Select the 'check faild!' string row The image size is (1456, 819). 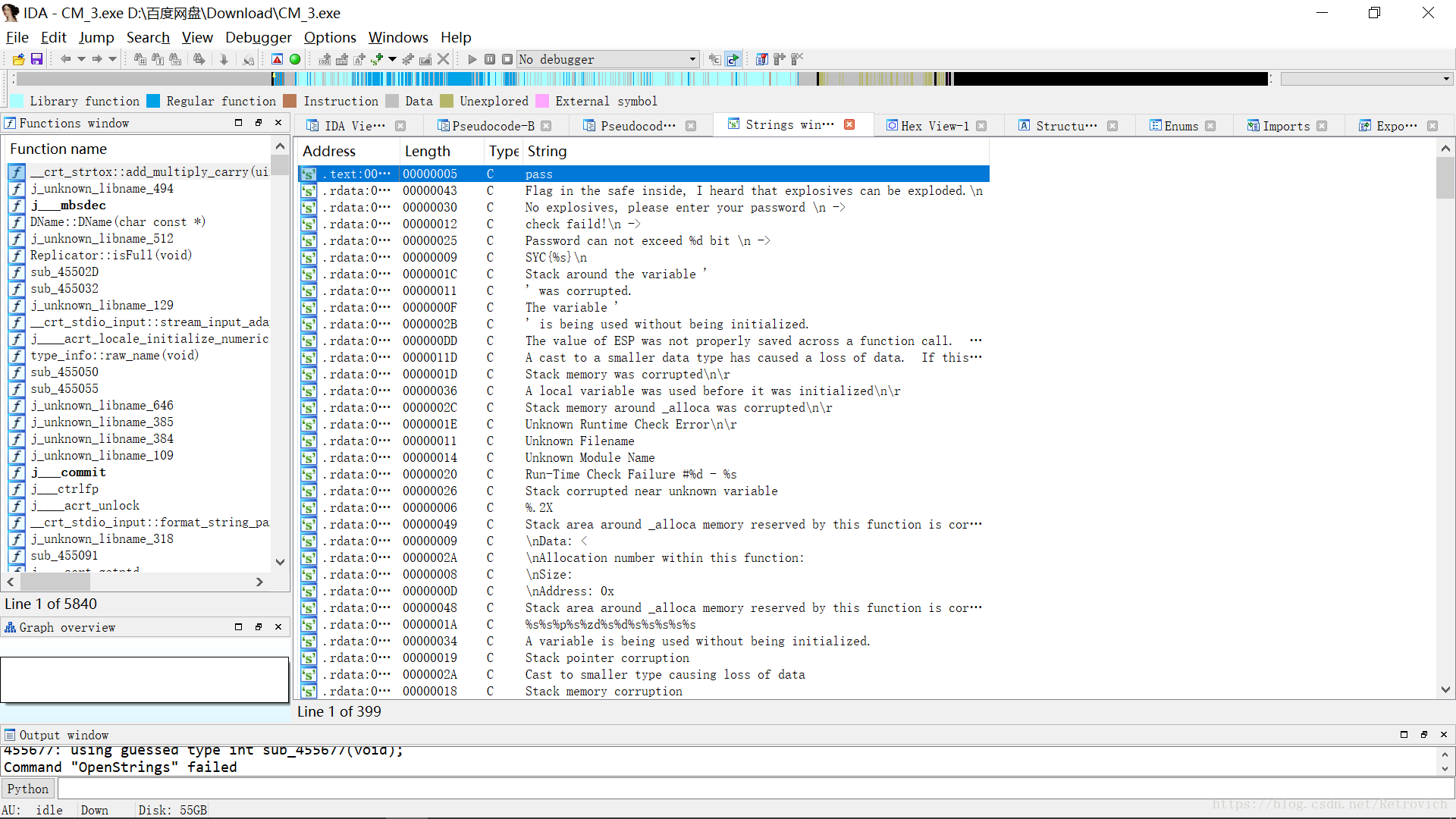click(644, 224)
